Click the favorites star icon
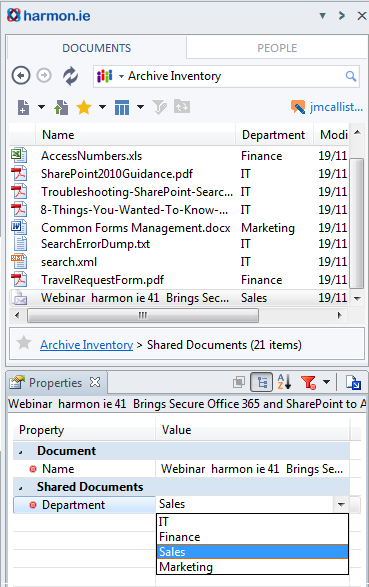The image size is (369, 587). click(84, 107)
